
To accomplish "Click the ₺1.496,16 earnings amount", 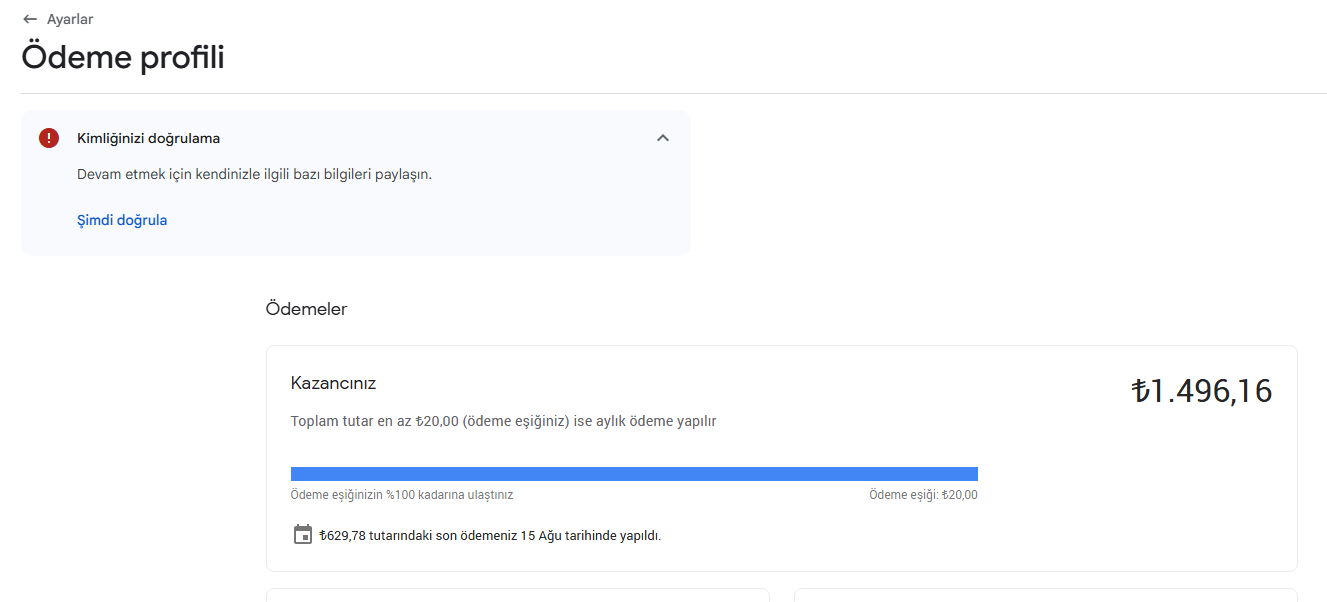I will tap(1201, 391).
